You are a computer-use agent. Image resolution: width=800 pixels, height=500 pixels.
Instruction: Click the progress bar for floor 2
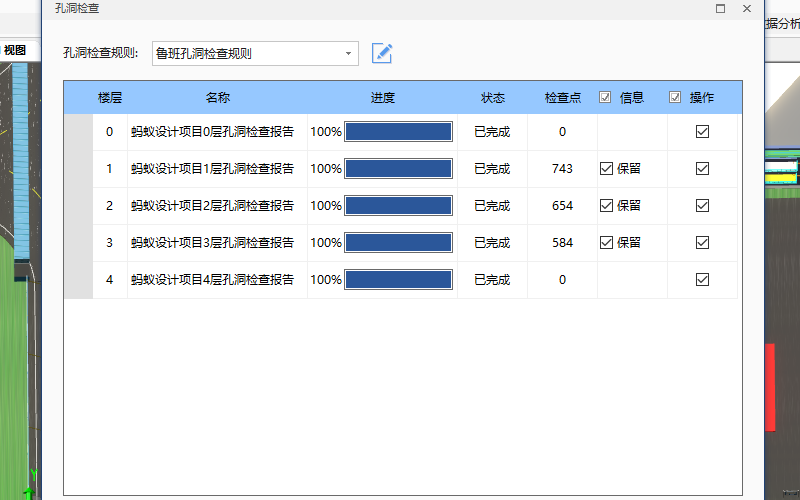click(x=398, y=206)
